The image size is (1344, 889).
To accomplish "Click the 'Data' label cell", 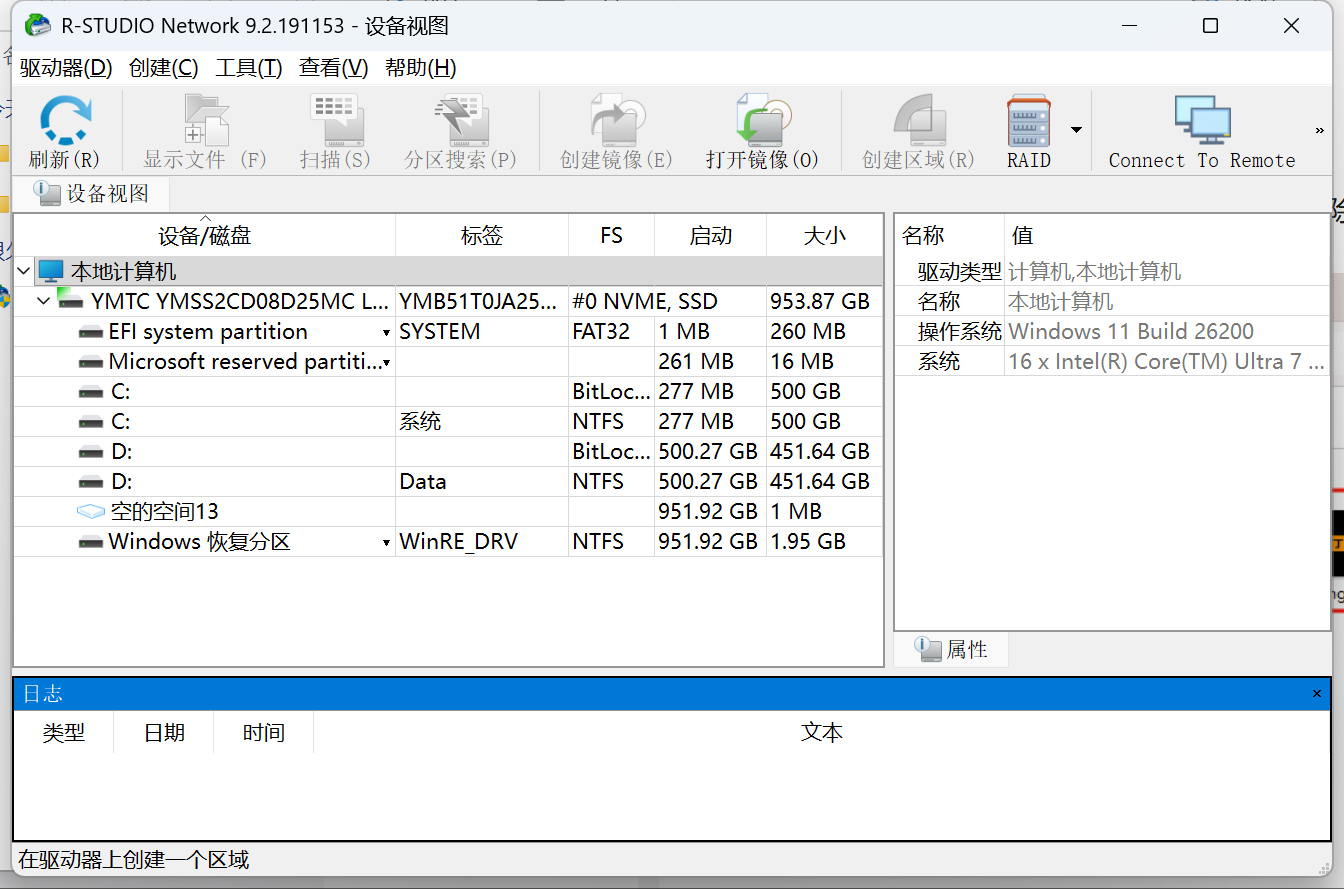I will [423, 482].
